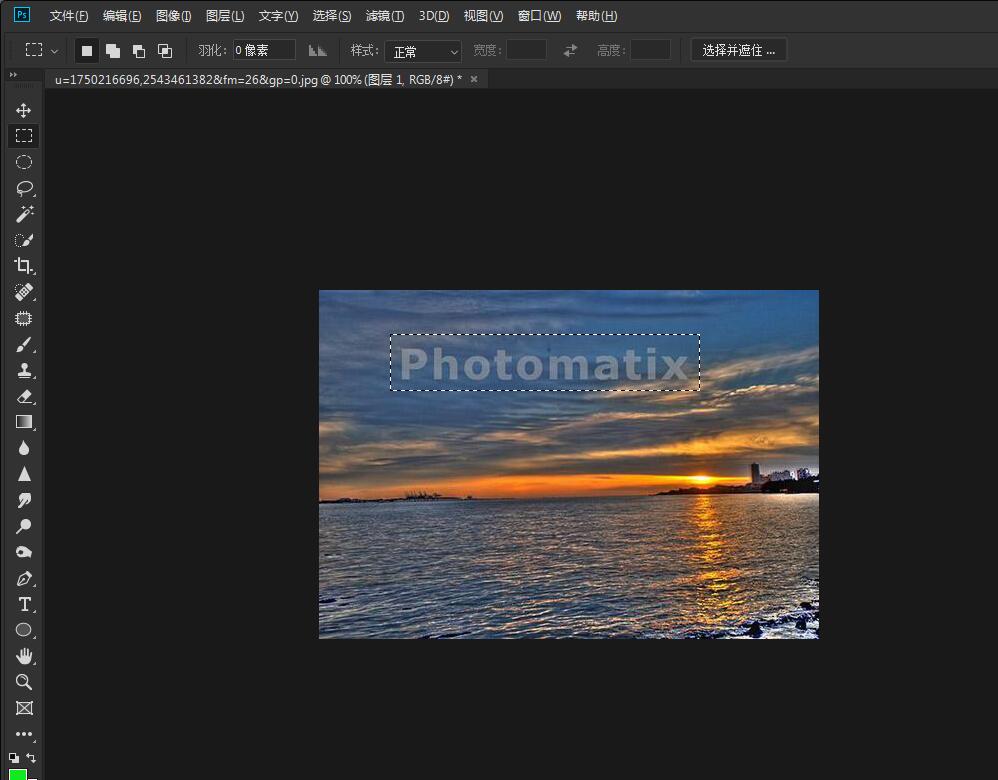This screenshot has height=780, width=998.
Task: Select the Lasso tool
Action: pyautogui.click(x=24, y=188)
